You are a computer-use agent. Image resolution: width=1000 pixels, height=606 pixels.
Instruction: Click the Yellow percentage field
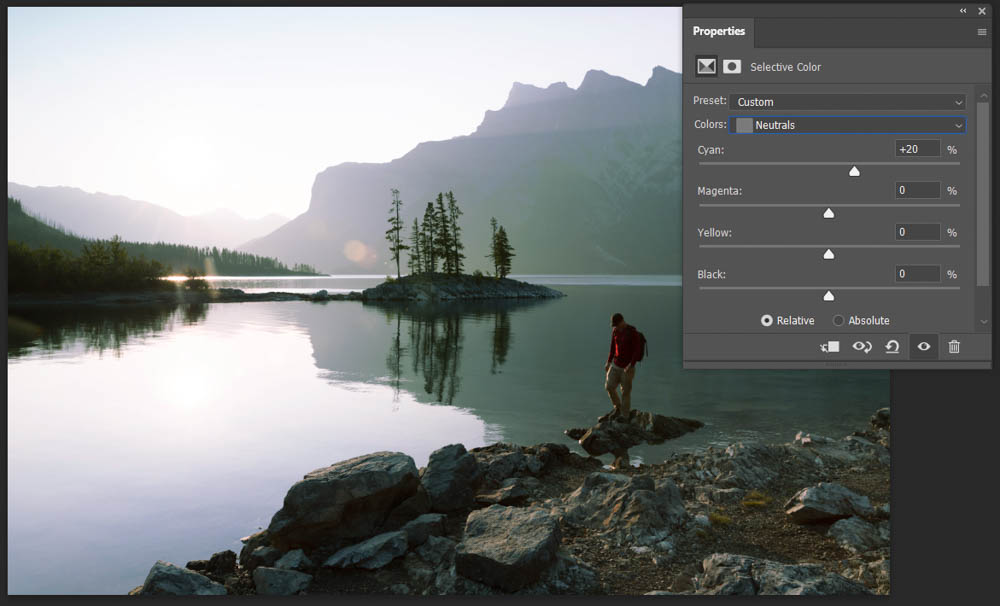[917, 232]
